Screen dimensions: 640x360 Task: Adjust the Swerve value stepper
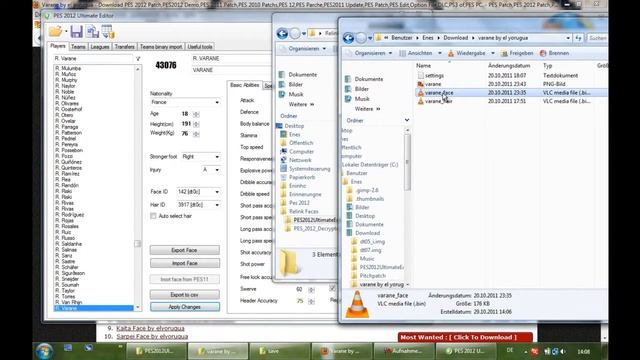(x=311, y=289)
